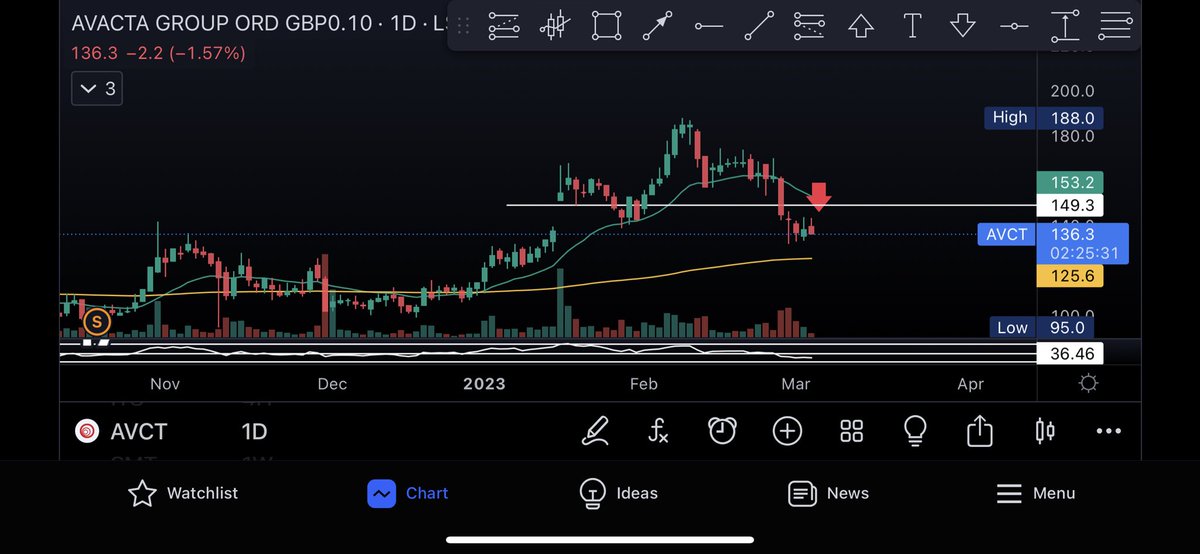Open the Ideas tab

point(619,493)
